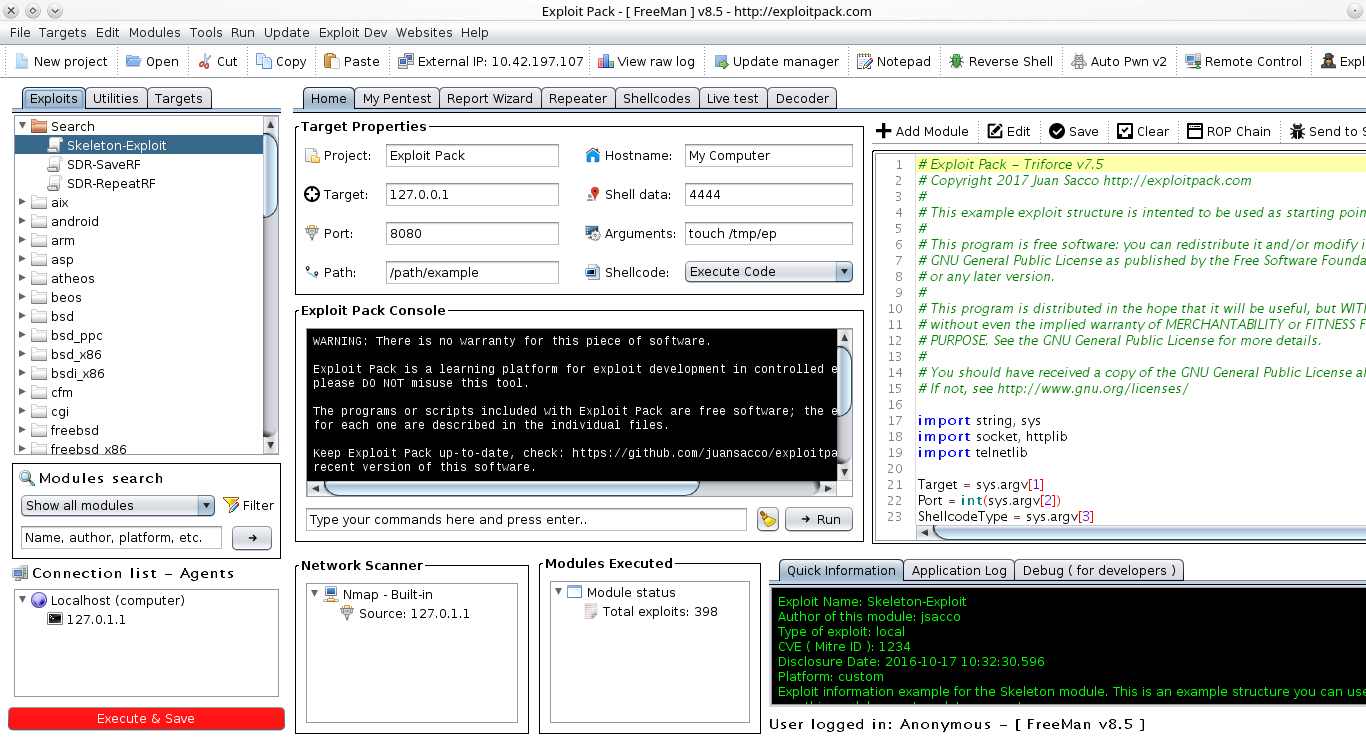Switch to the Utilities tab
This screenshot has width=1366, height=742.
pos(116,98)
